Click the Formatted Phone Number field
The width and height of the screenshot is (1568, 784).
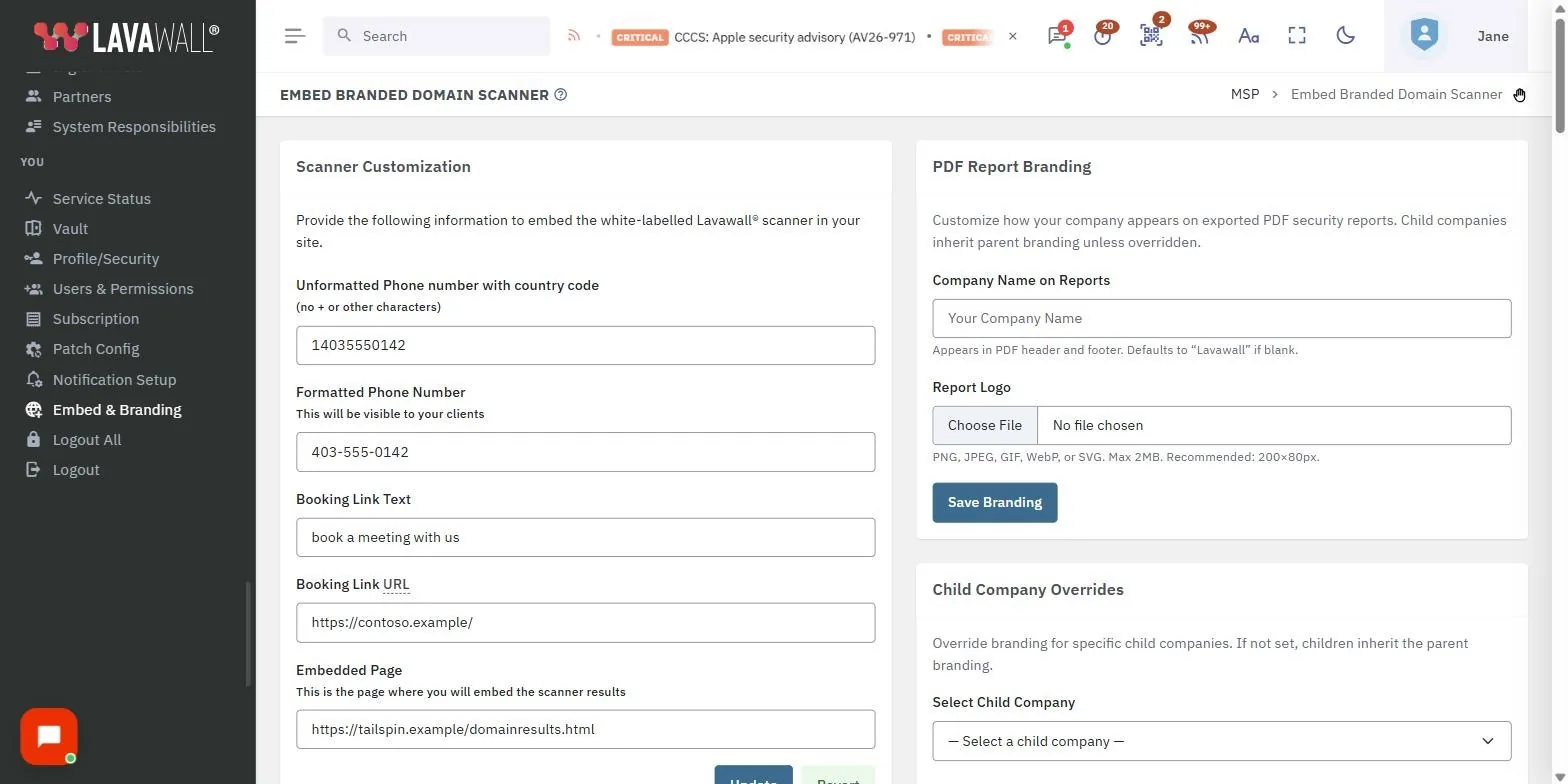coord(585,452)
